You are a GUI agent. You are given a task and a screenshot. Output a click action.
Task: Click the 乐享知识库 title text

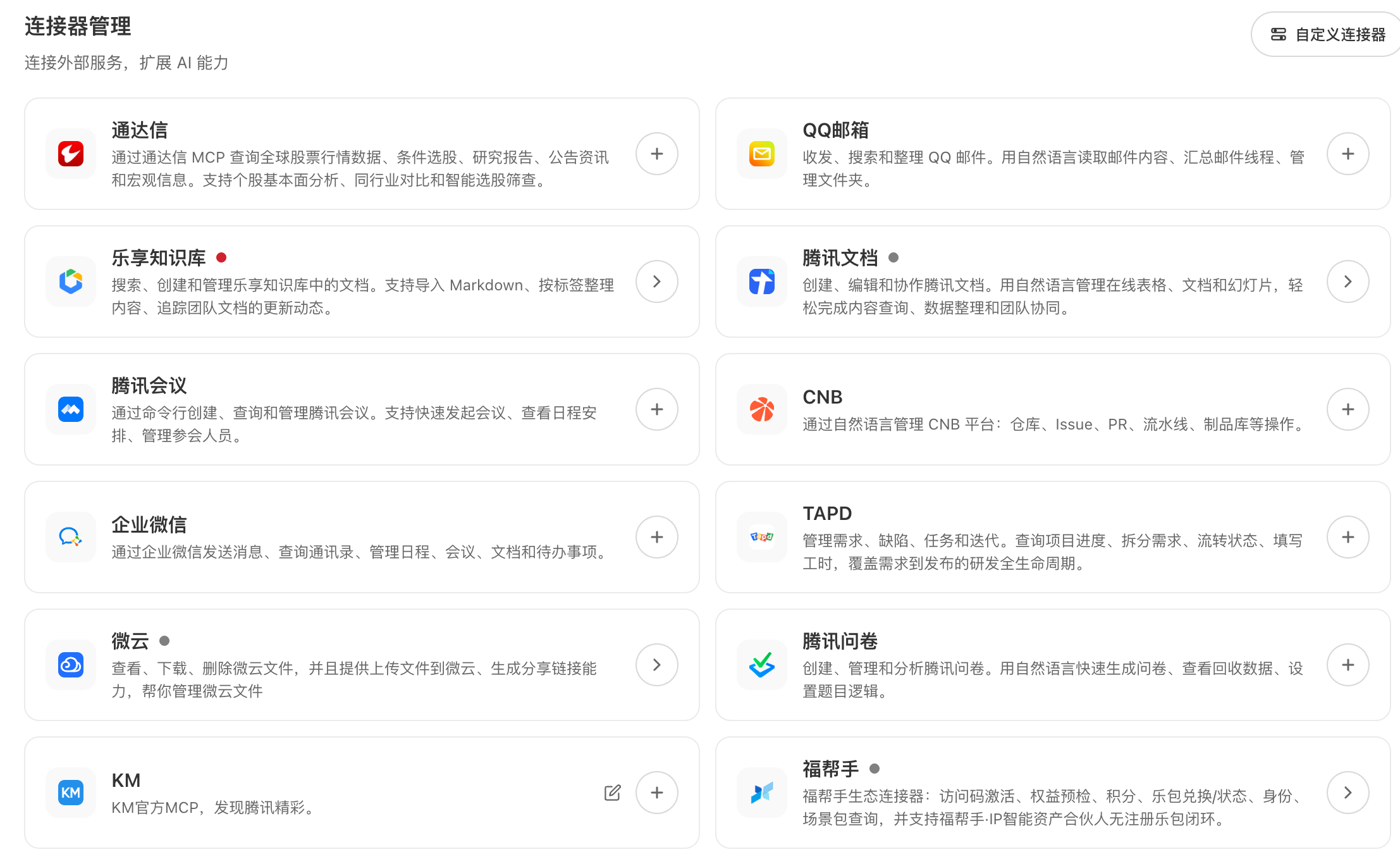coord(159,258)
